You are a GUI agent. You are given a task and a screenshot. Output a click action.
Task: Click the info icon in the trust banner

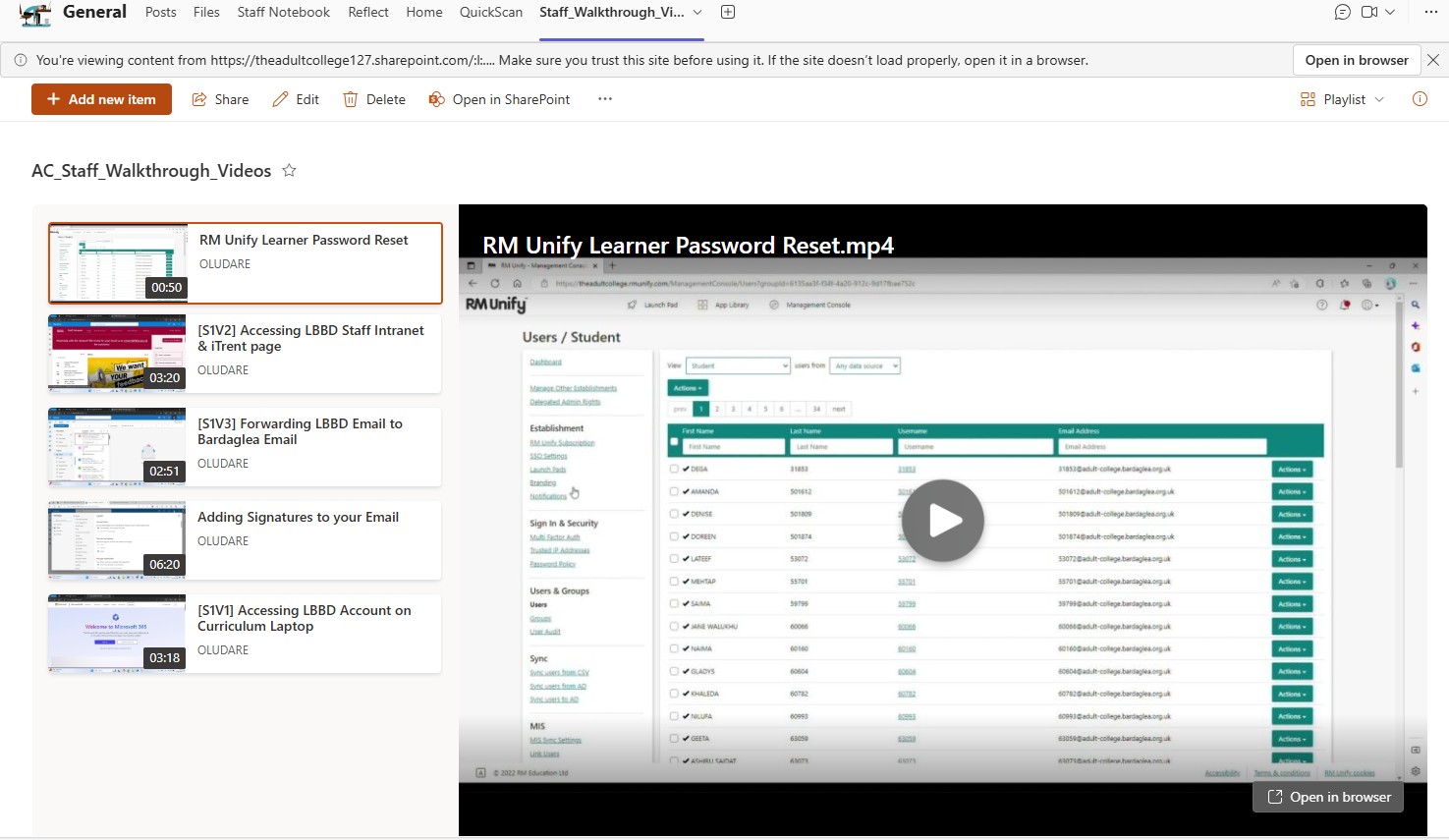21,60
